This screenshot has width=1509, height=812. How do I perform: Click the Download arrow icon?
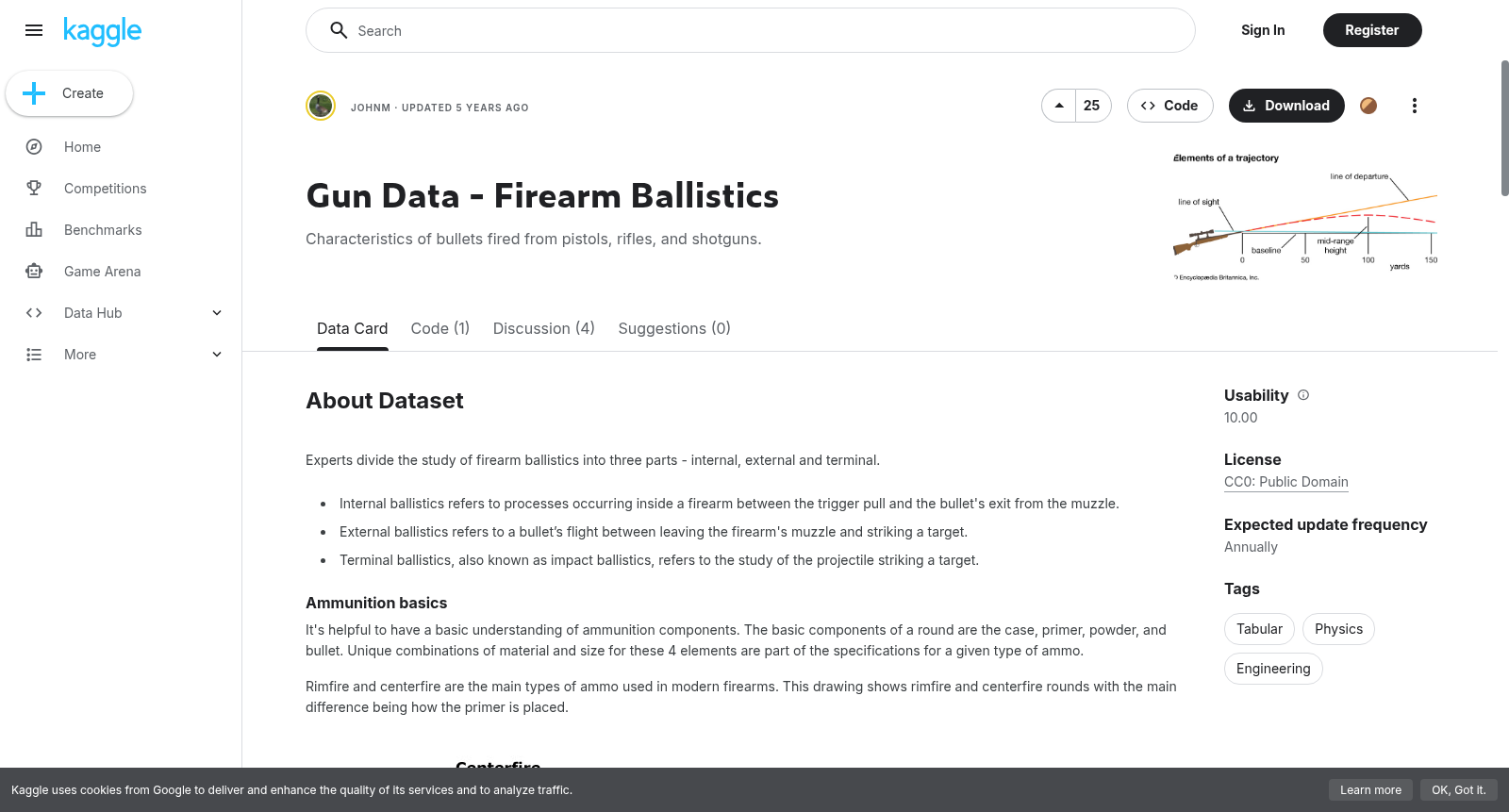(x=1249, y=106)
